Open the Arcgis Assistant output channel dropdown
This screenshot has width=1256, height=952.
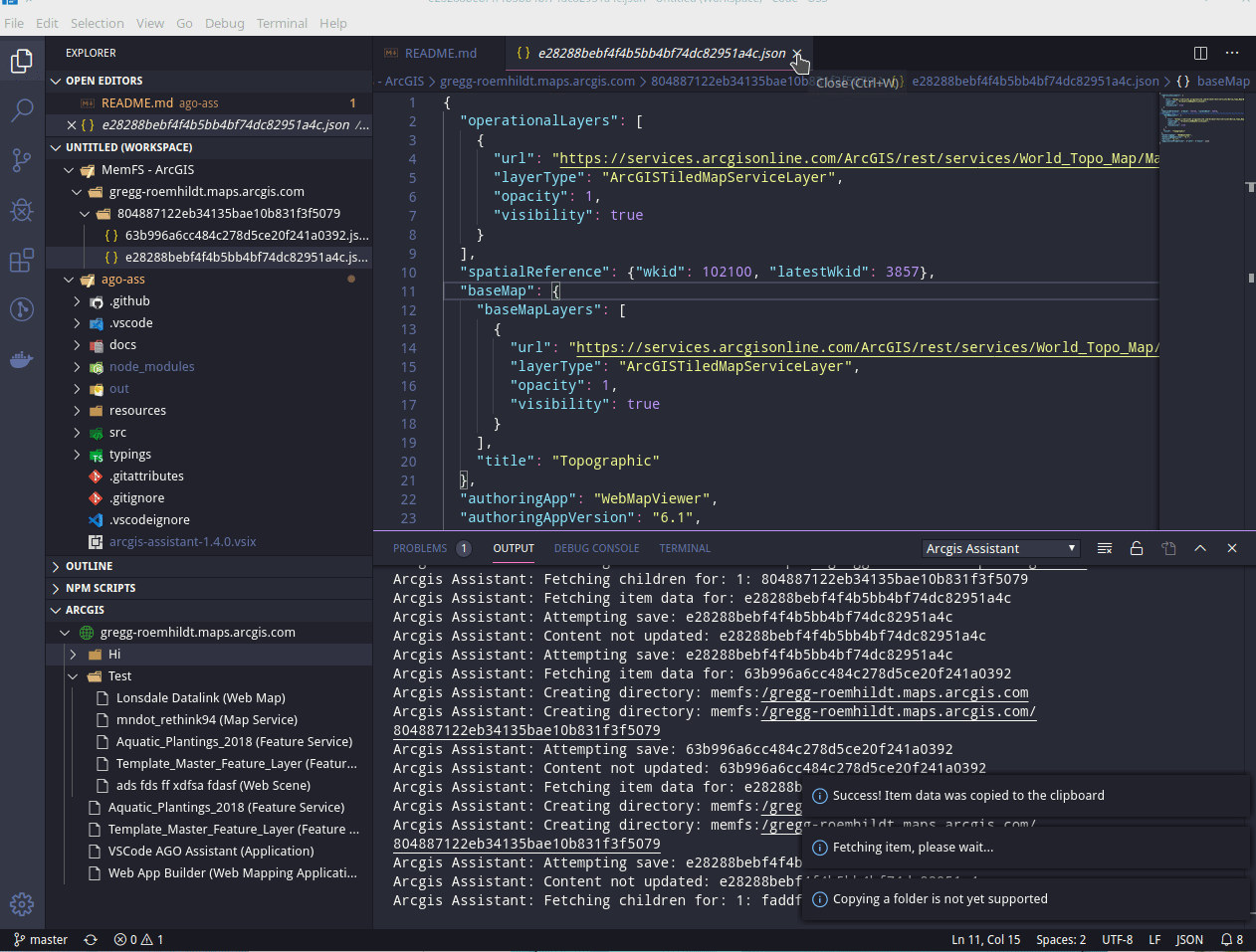1001,548
